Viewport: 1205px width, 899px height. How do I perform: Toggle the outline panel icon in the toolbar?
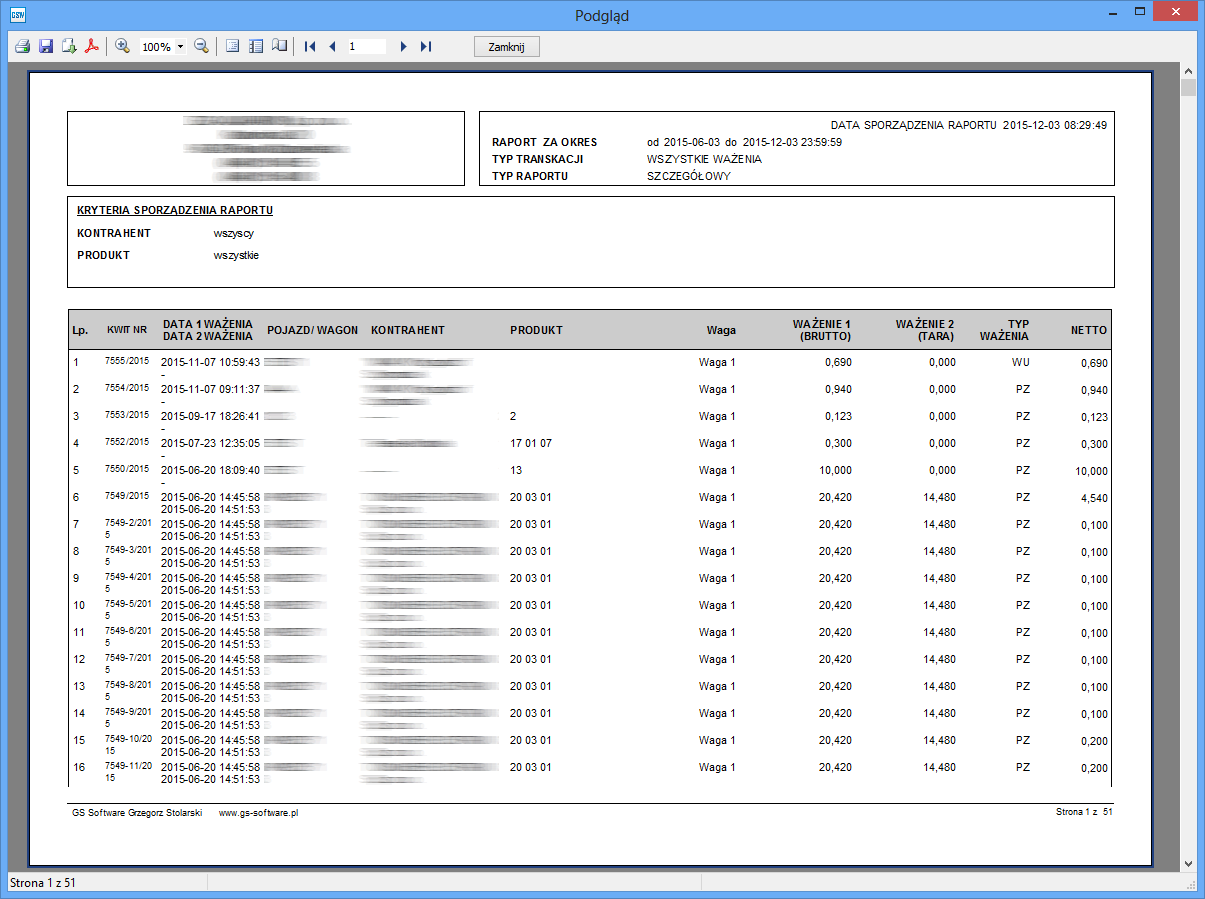click(x=256, y=46)
